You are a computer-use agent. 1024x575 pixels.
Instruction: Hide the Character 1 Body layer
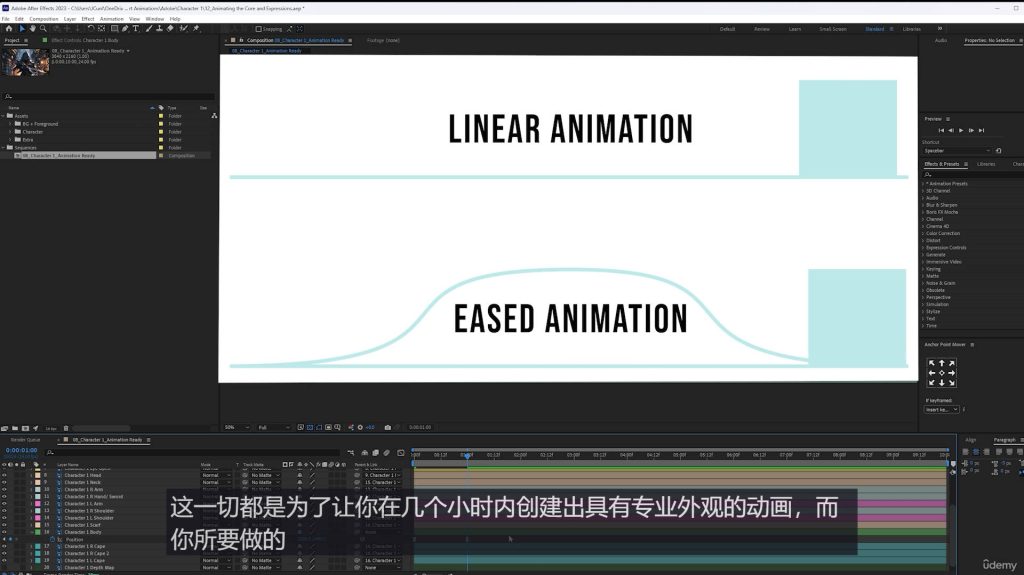(x=4, y=532)
